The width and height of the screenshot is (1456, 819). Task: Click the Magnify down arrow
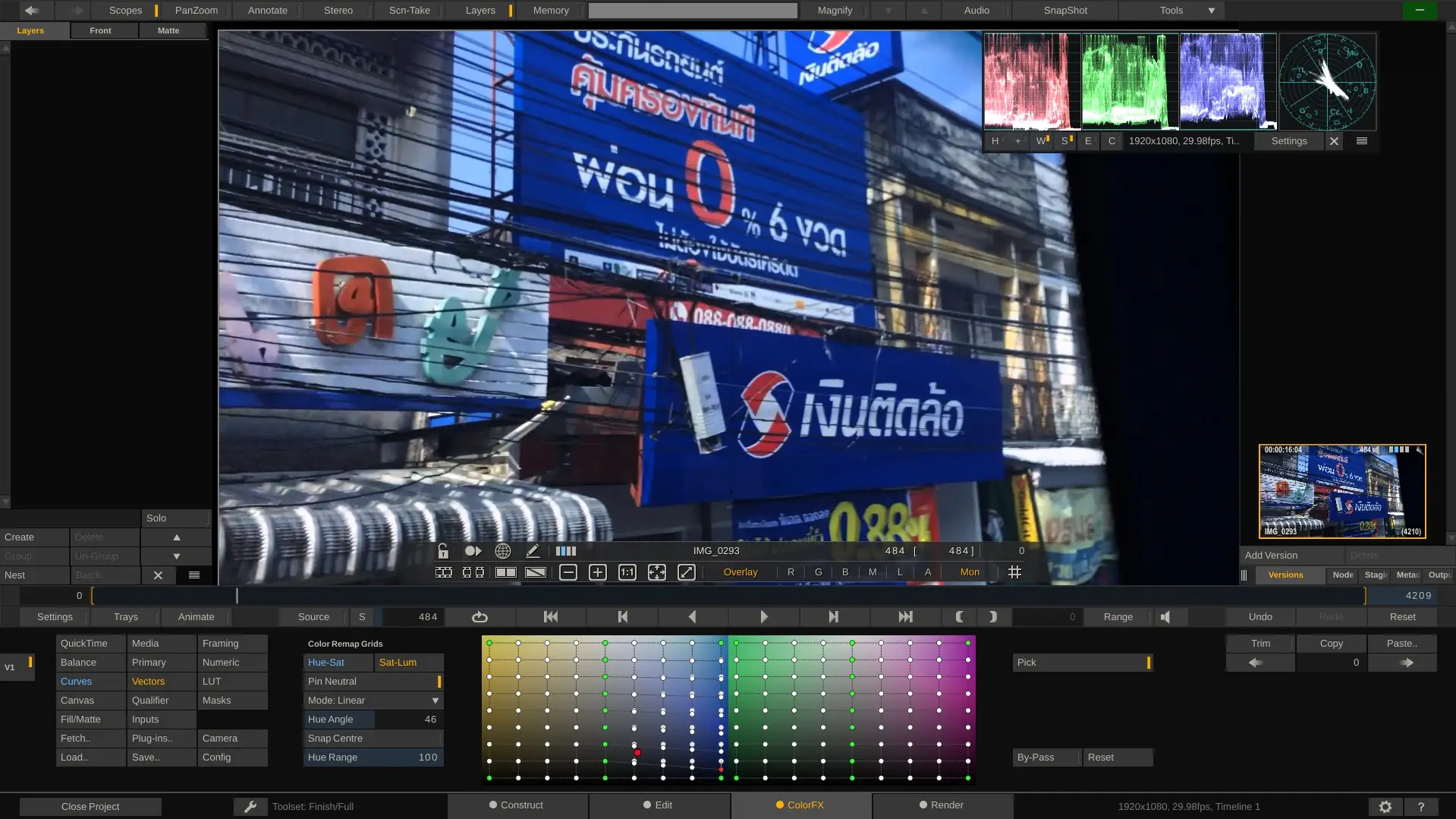tap(888, 11)
